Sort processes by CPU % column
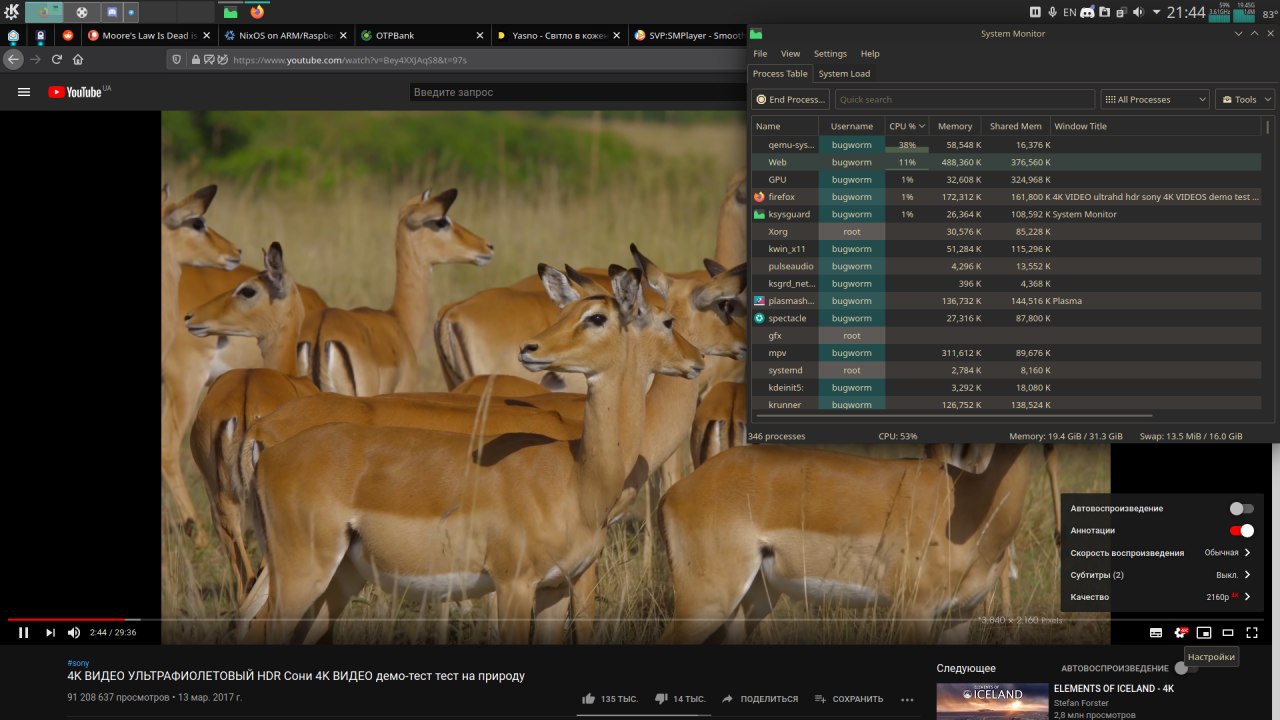The height and width of the screenshot is (720, 1280). coord(907,126)
